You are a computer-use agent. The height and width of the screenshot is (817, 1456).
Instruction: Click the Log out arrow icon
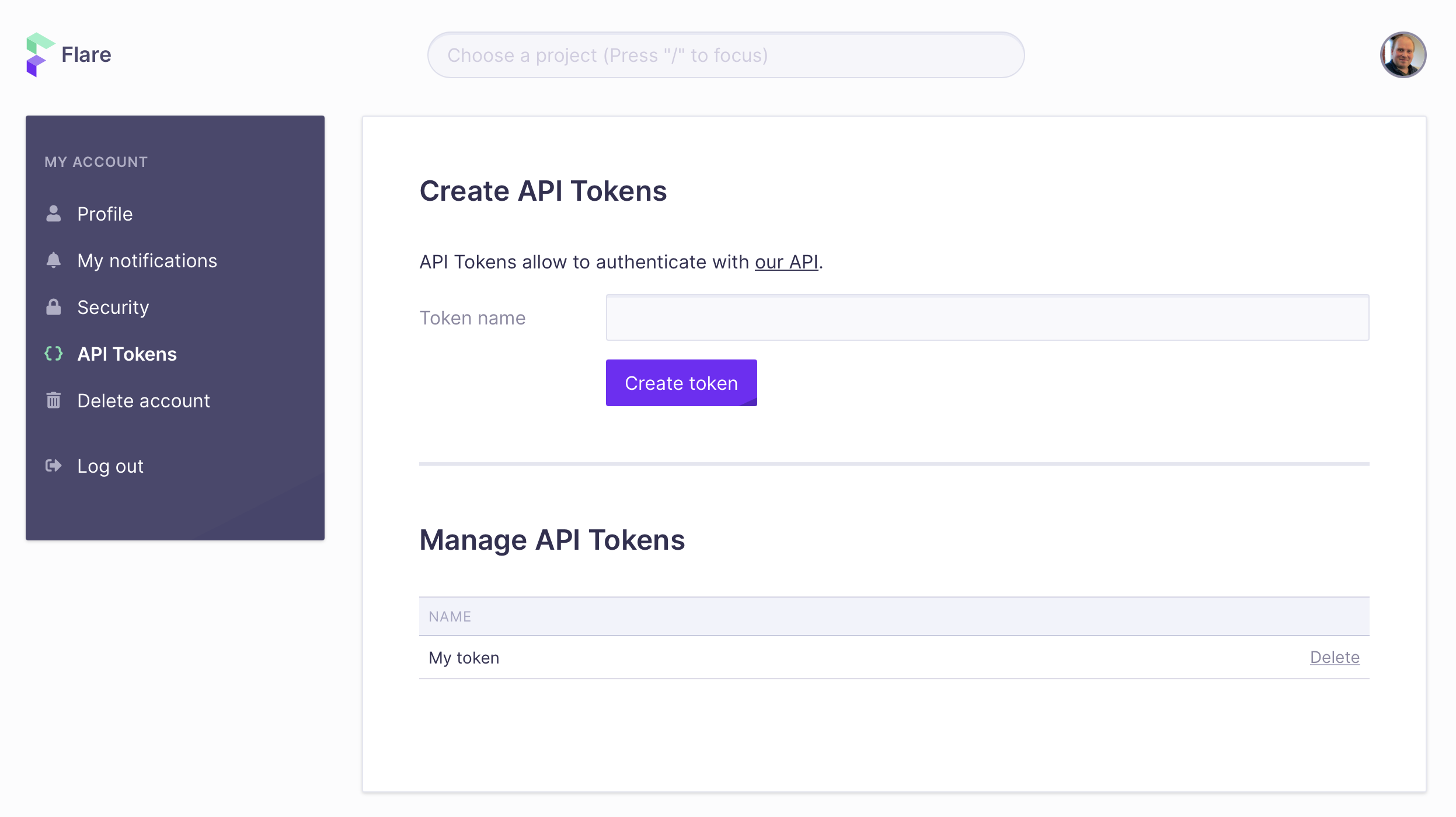click(x=53, y=466)
